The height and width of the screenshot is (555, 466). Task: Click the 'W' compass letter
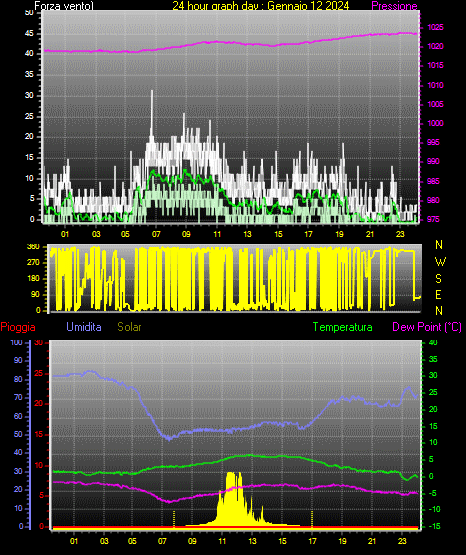[x=440, y=262]
